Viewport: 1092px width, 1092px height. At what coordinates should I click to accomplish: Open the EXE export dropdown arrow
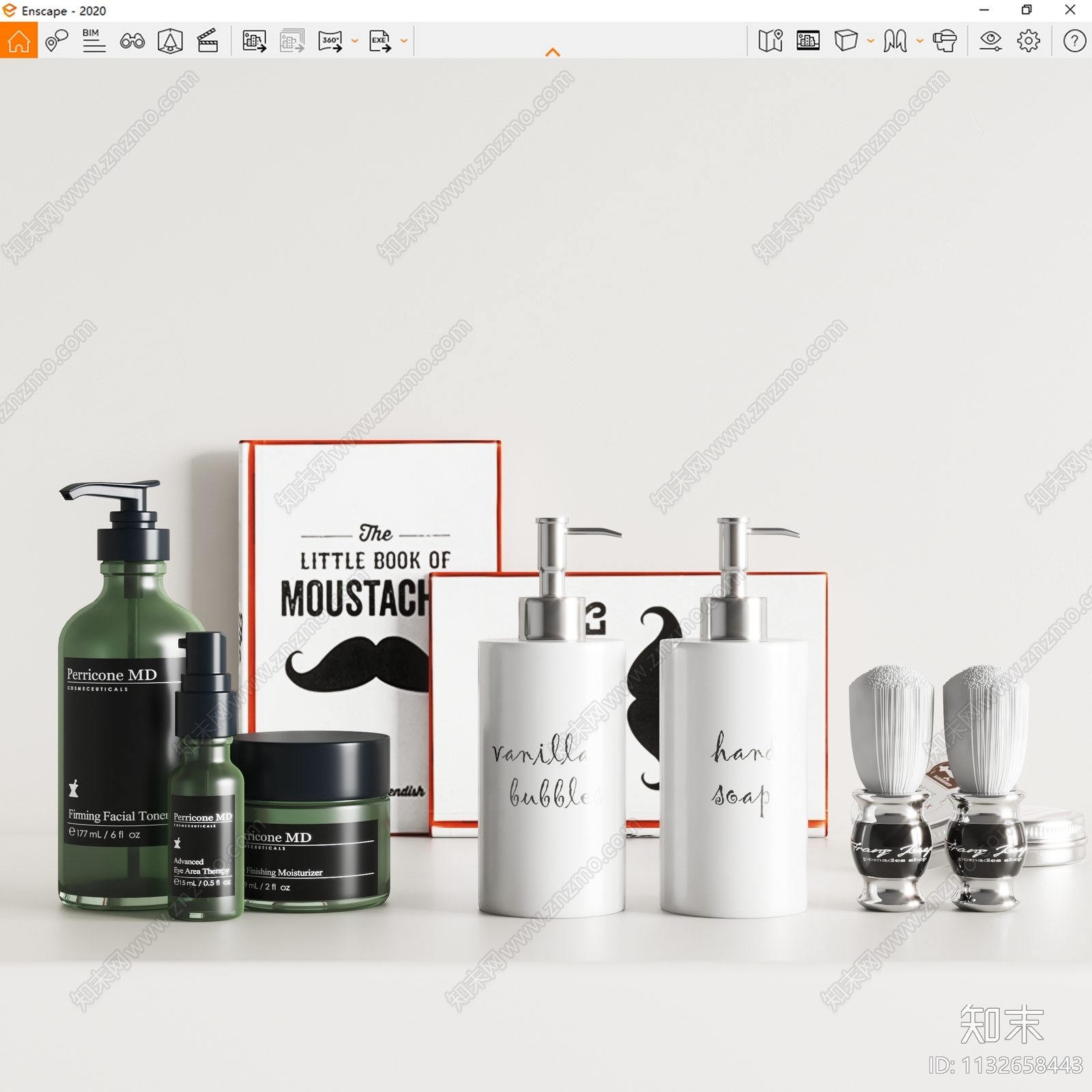click(404, 41)
